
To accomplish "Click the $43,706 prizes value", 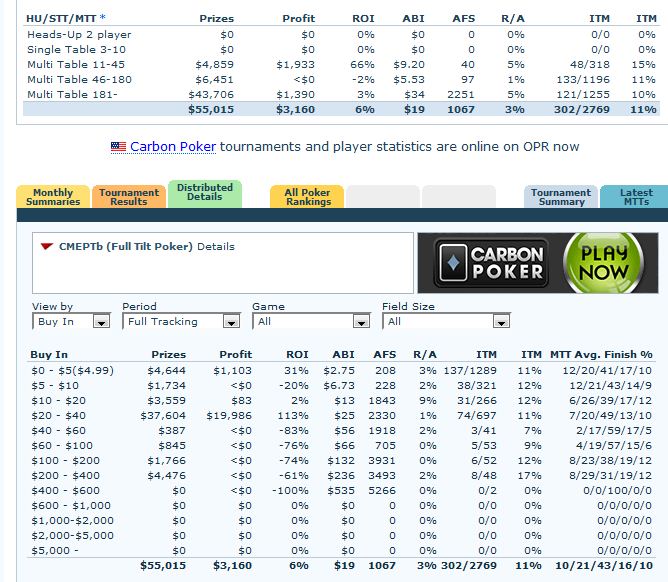I will tap(211, 94).
